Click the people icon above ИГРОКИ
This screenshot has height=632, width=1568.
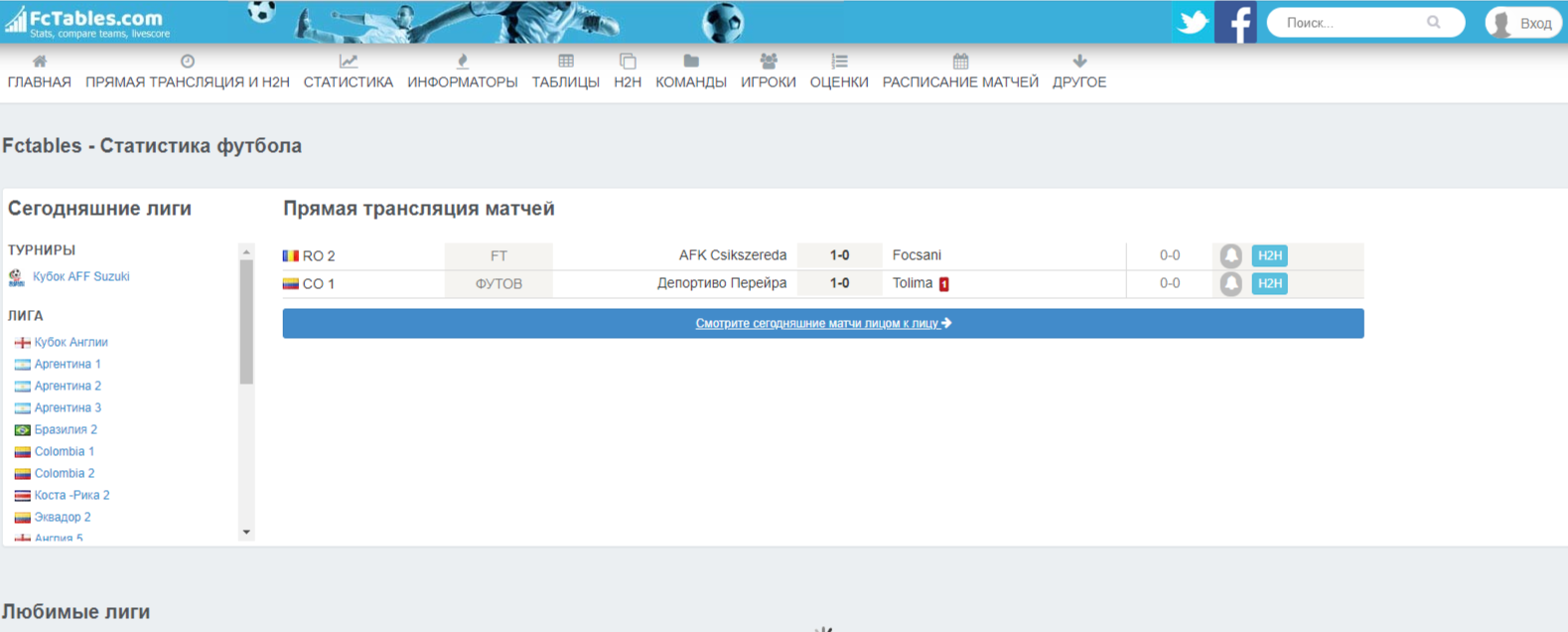pyautogui.click(x=769, y=62)
